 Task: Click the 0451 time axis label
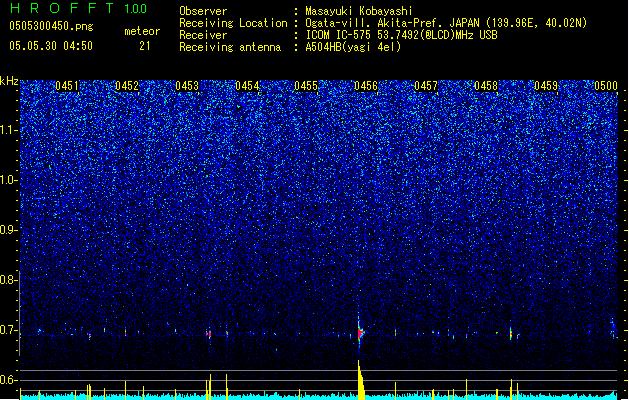[67, 86]
